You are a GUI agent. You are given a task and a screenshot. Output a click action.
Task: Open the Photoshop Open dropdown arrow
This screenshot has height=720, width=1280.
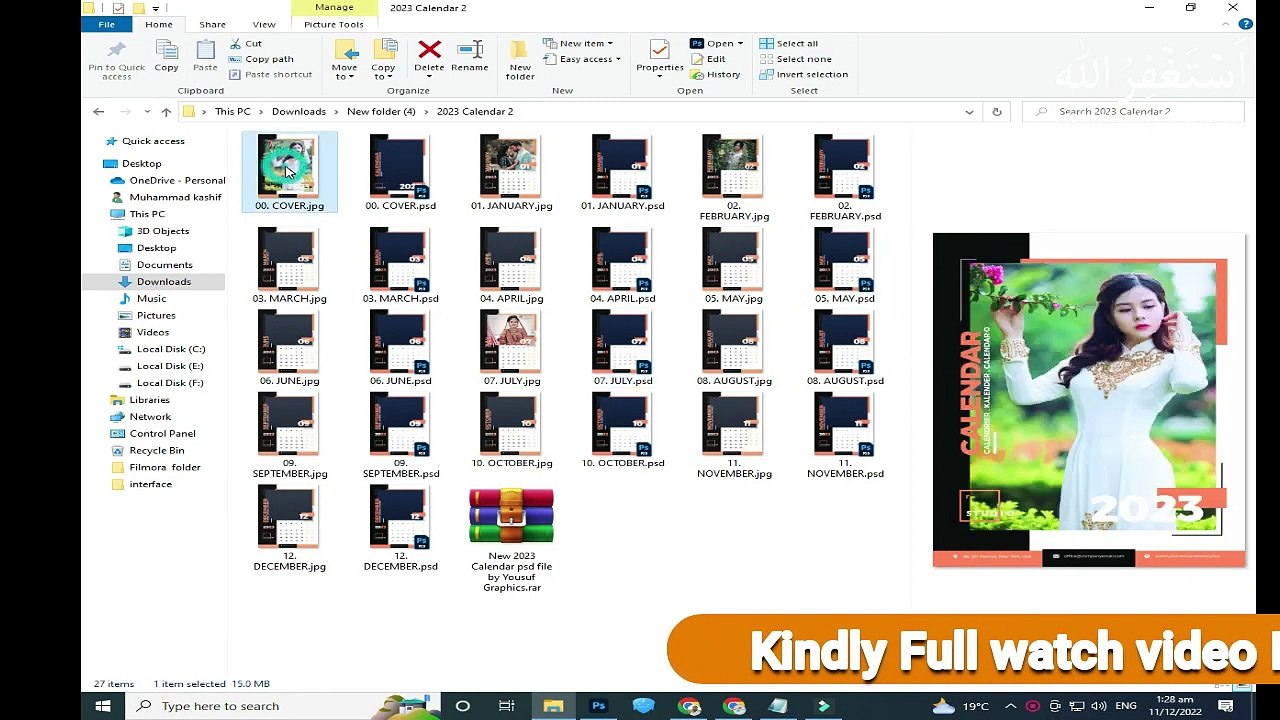tap(740, 43)
